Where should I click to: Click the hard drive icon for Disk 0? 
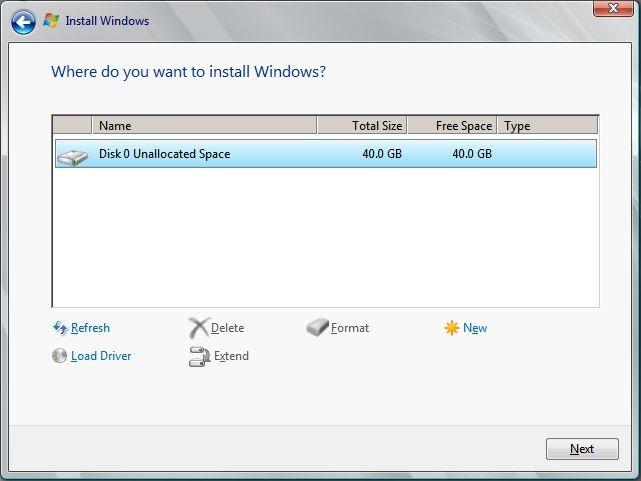(x=72, y=157)
